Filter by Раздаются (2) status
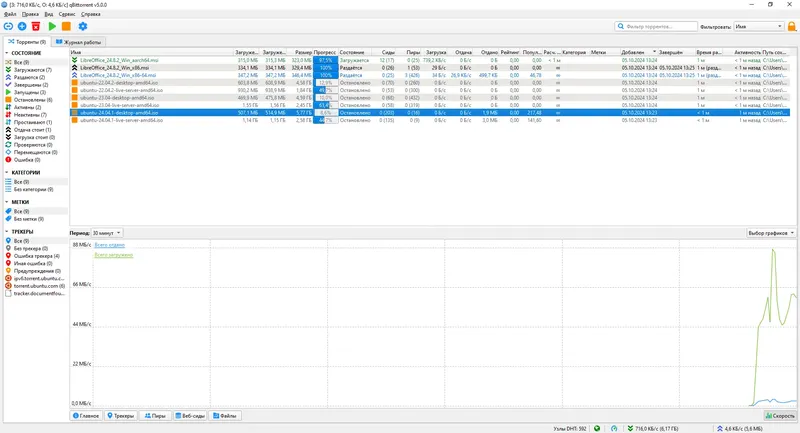Image resolution: width=800 pixels, height=433 pixels. pos(29,78)
